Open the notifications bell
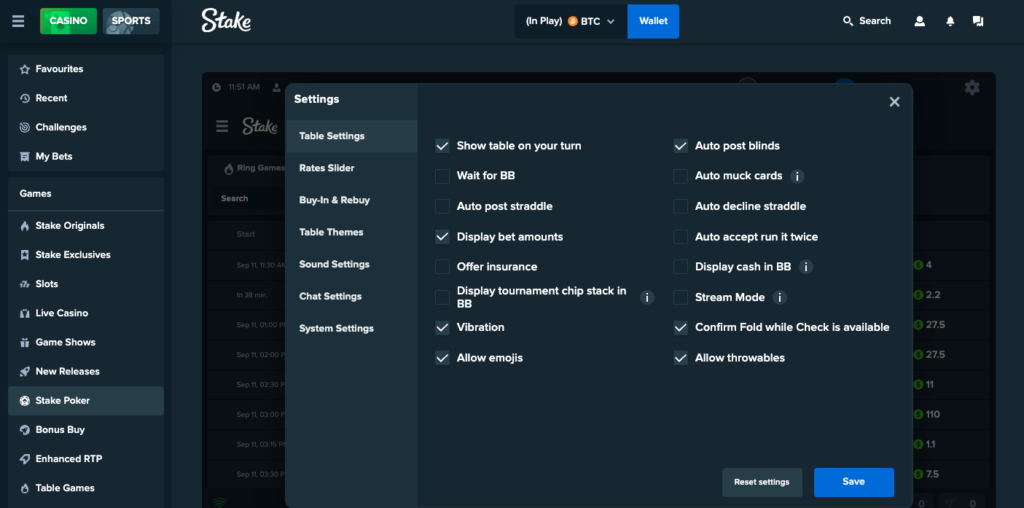Screen dimensions: 1024x508 point(950,21)
